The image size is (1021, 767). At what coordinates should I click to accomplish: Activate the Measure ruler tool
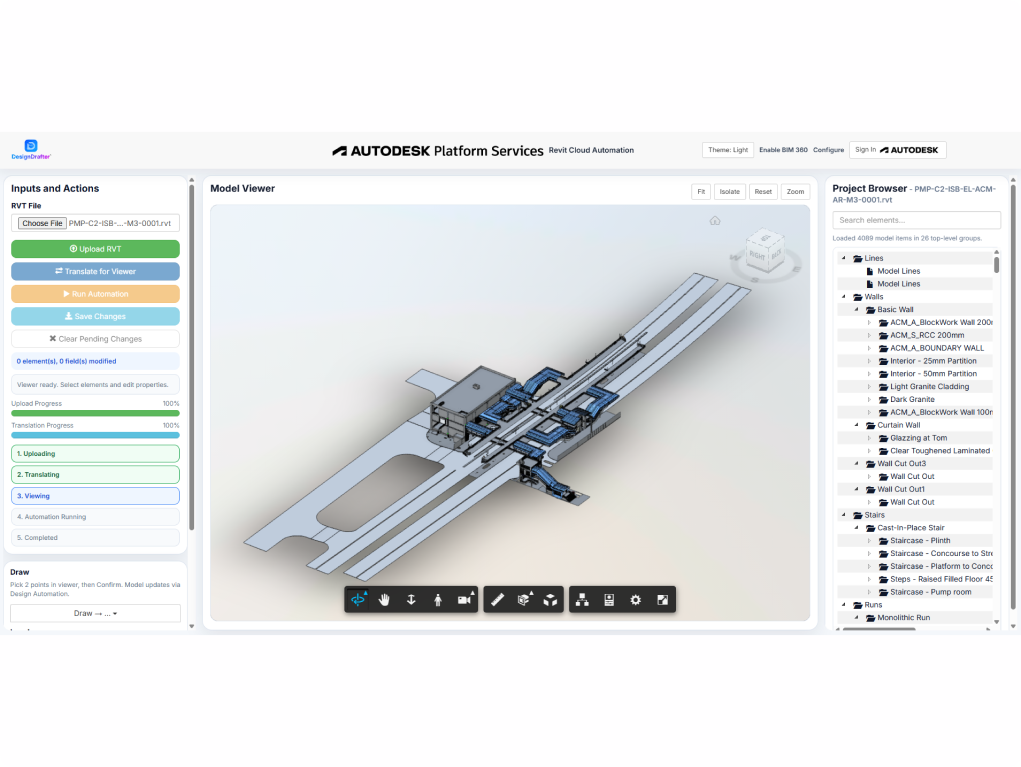tap(498, 600)
